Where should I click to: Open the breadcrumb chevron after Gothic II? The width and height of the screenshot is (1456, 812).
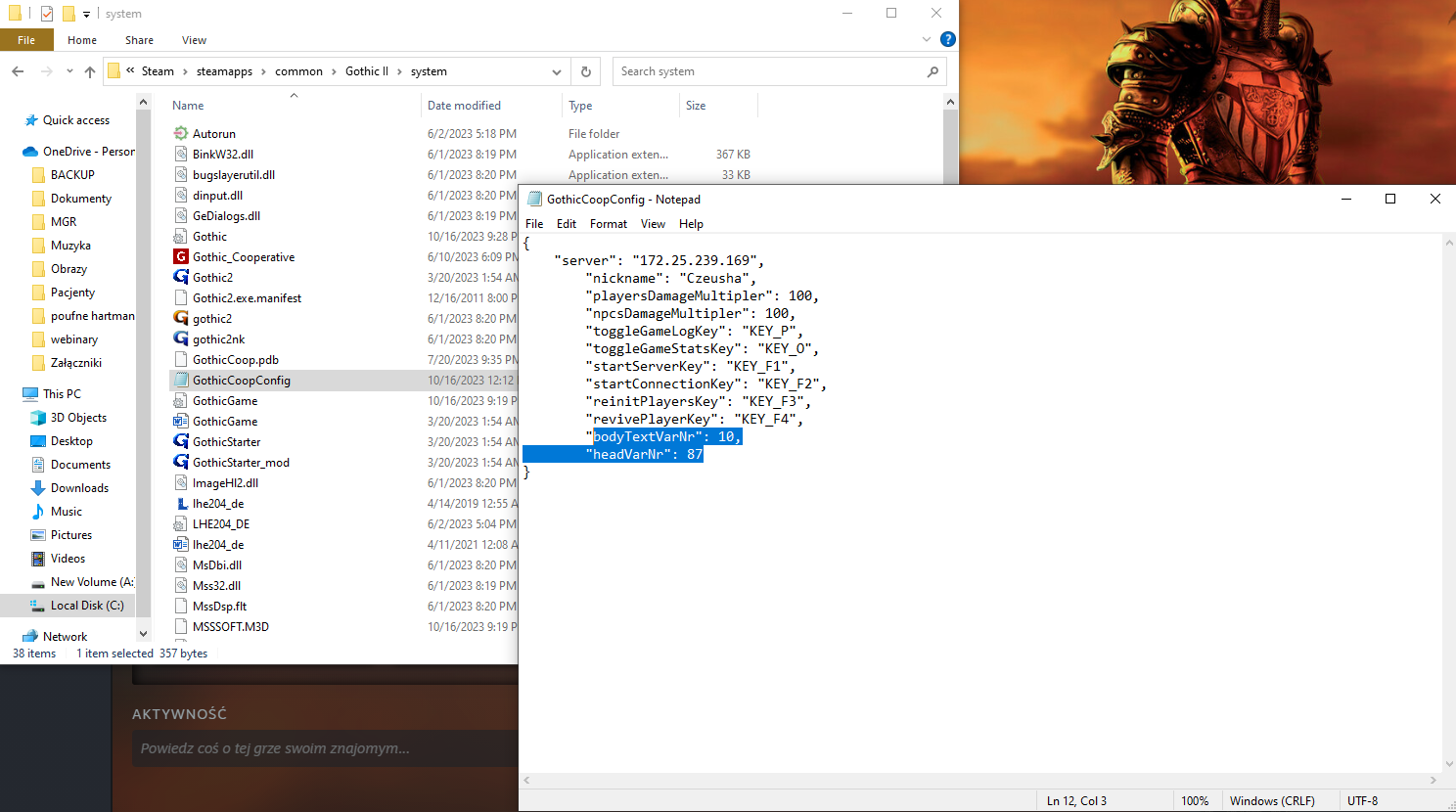coord(399,71)
